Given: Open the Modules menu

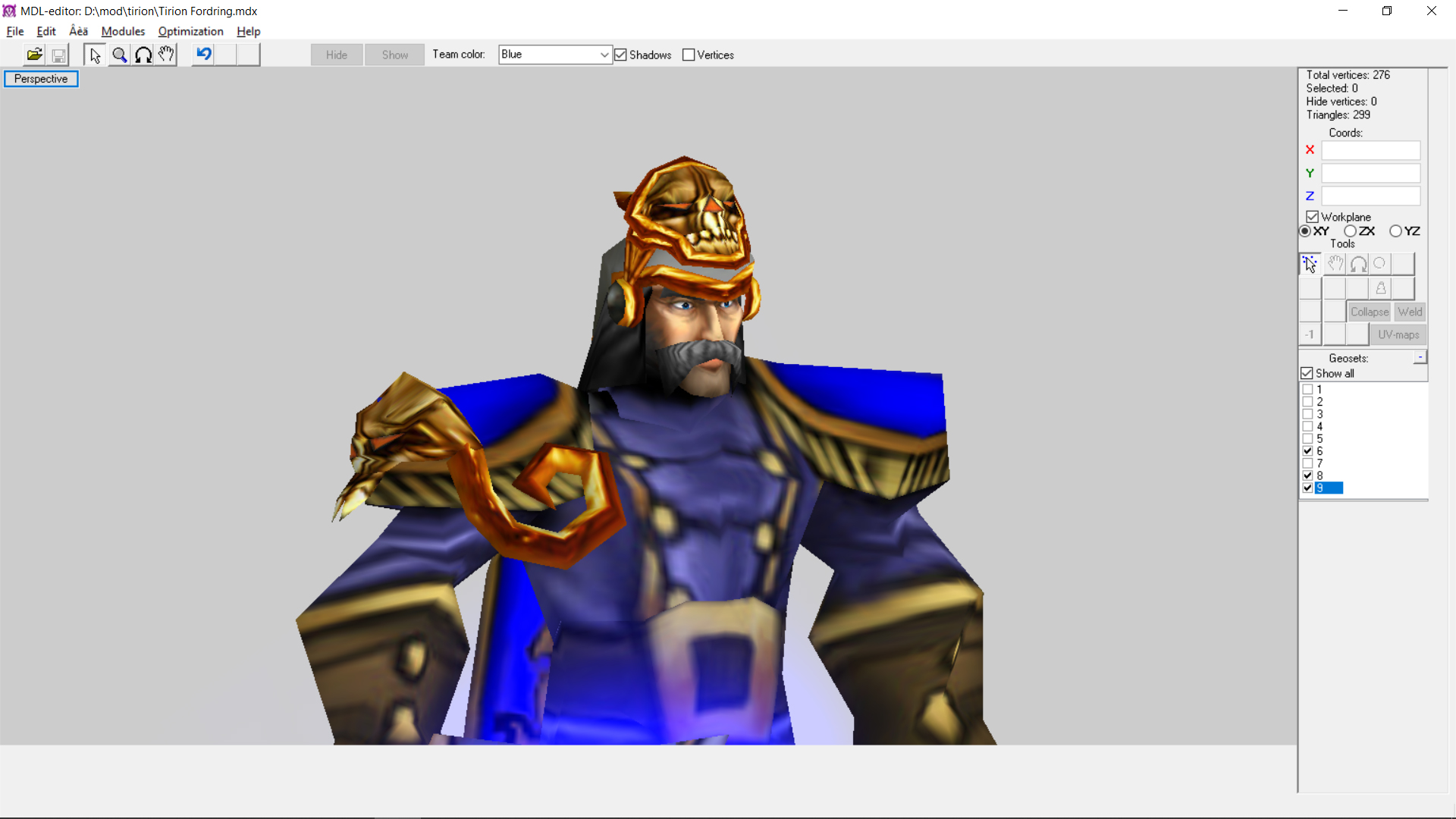Looking at the screenshot, I should (123, 31).
